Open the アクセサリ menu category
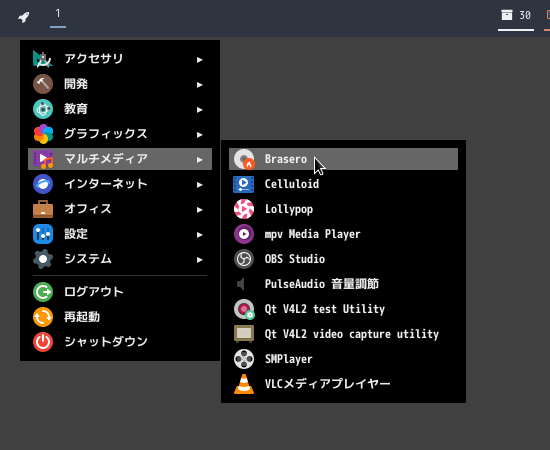 [120, 59]
